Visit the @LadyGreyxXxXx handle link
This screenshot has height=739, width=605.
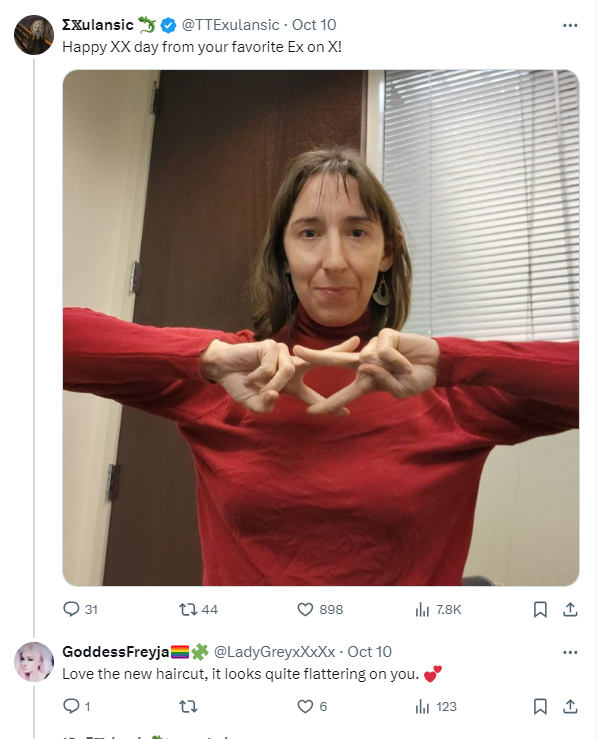[274, 652]
